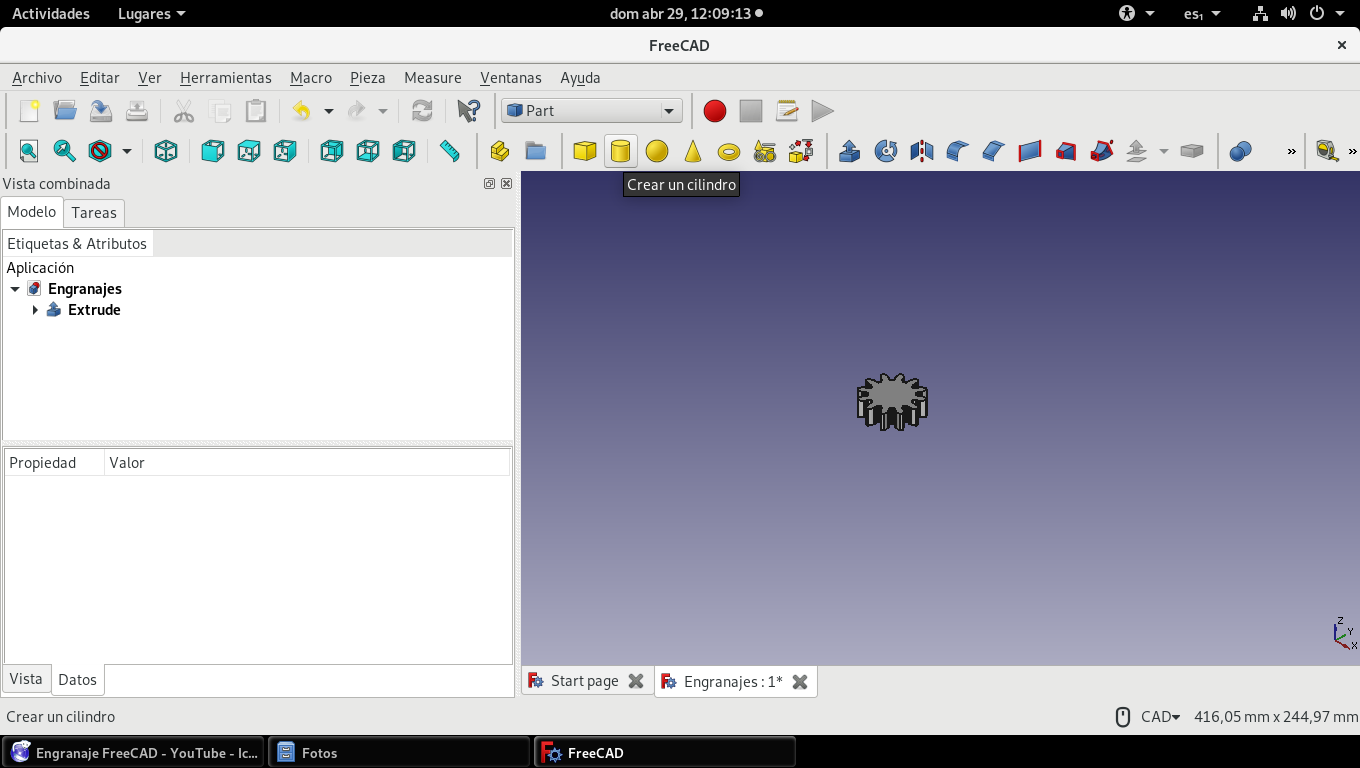
Task: Open the measure distance ruler tool
Action: pos(450,151)
